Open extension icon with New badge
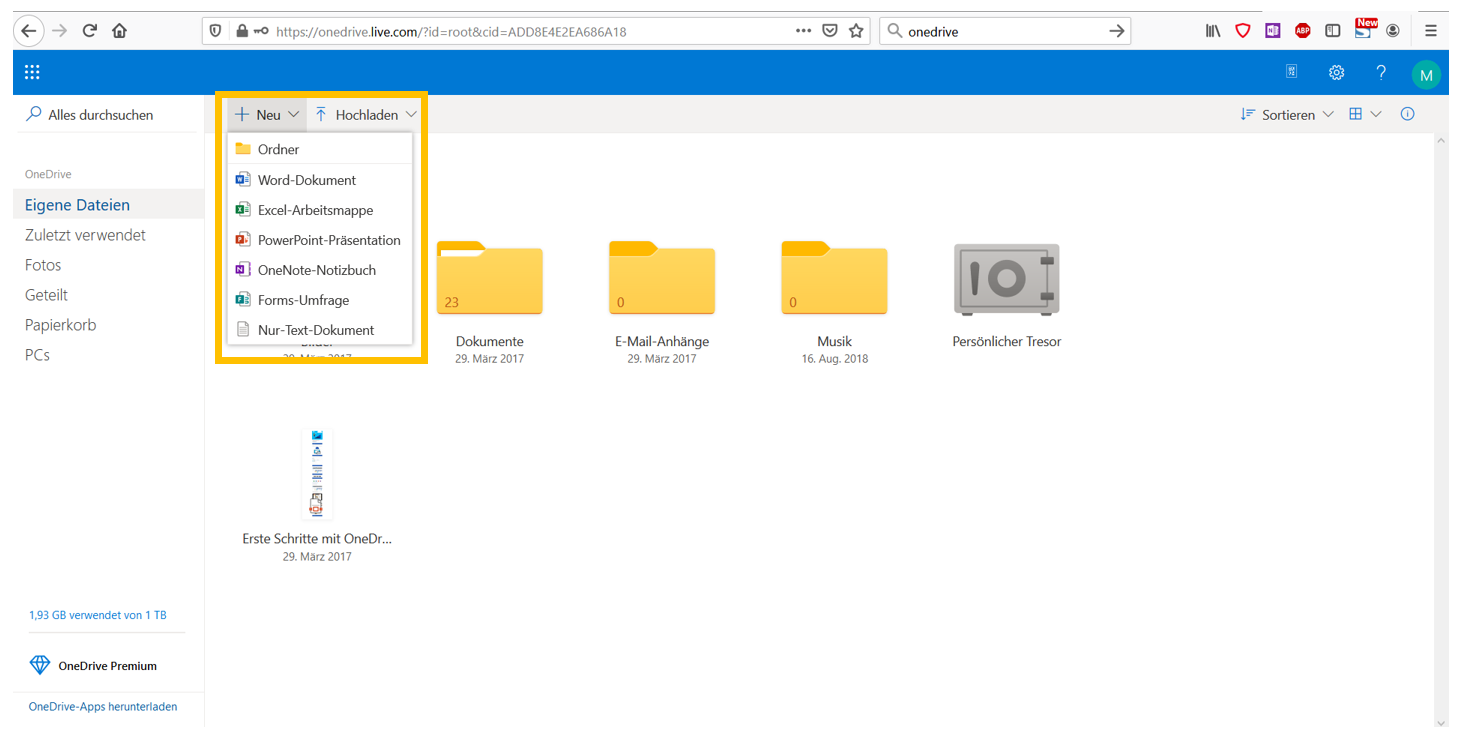 pyautogui.click(x=1364, y=28)
